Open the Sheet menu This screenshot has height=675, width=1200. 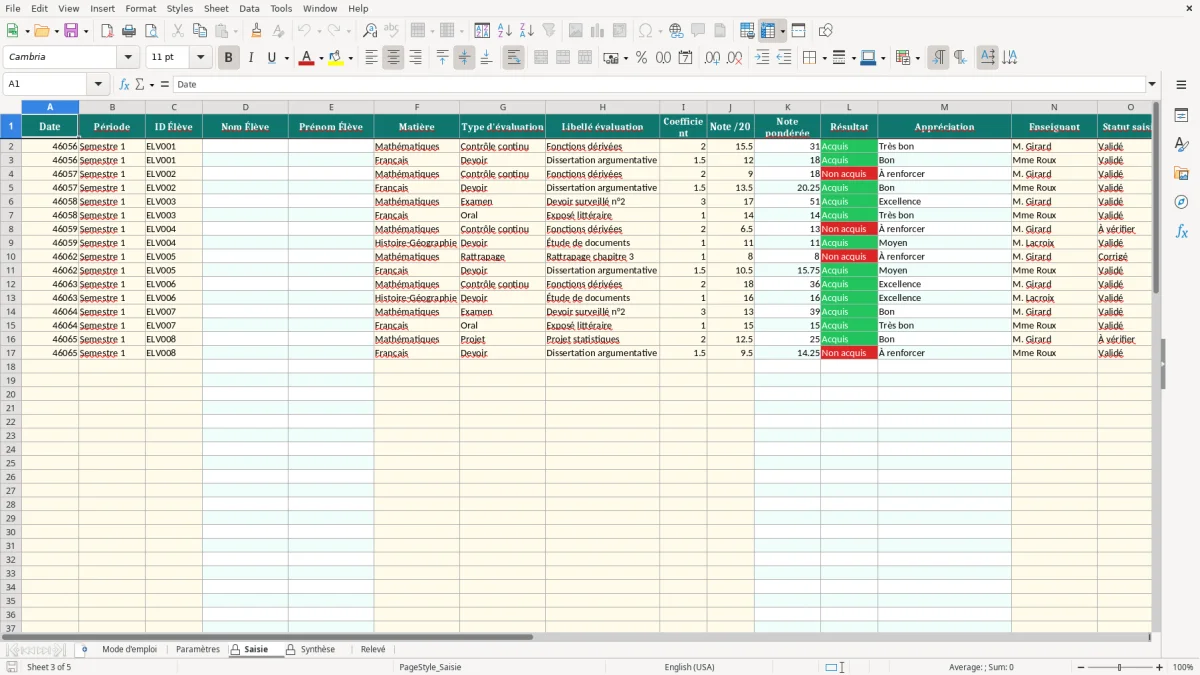click(216, 8)
